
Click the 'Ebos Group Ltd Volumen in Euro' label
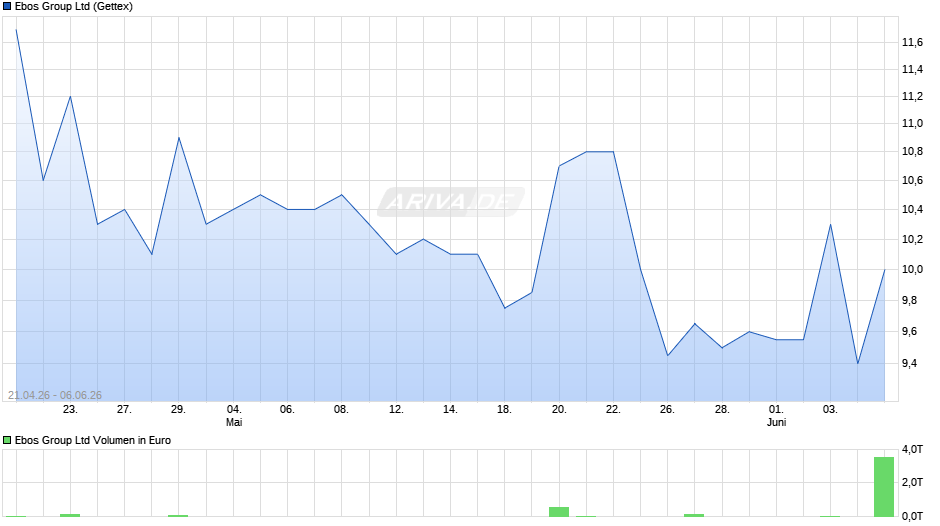pos(93,440)
